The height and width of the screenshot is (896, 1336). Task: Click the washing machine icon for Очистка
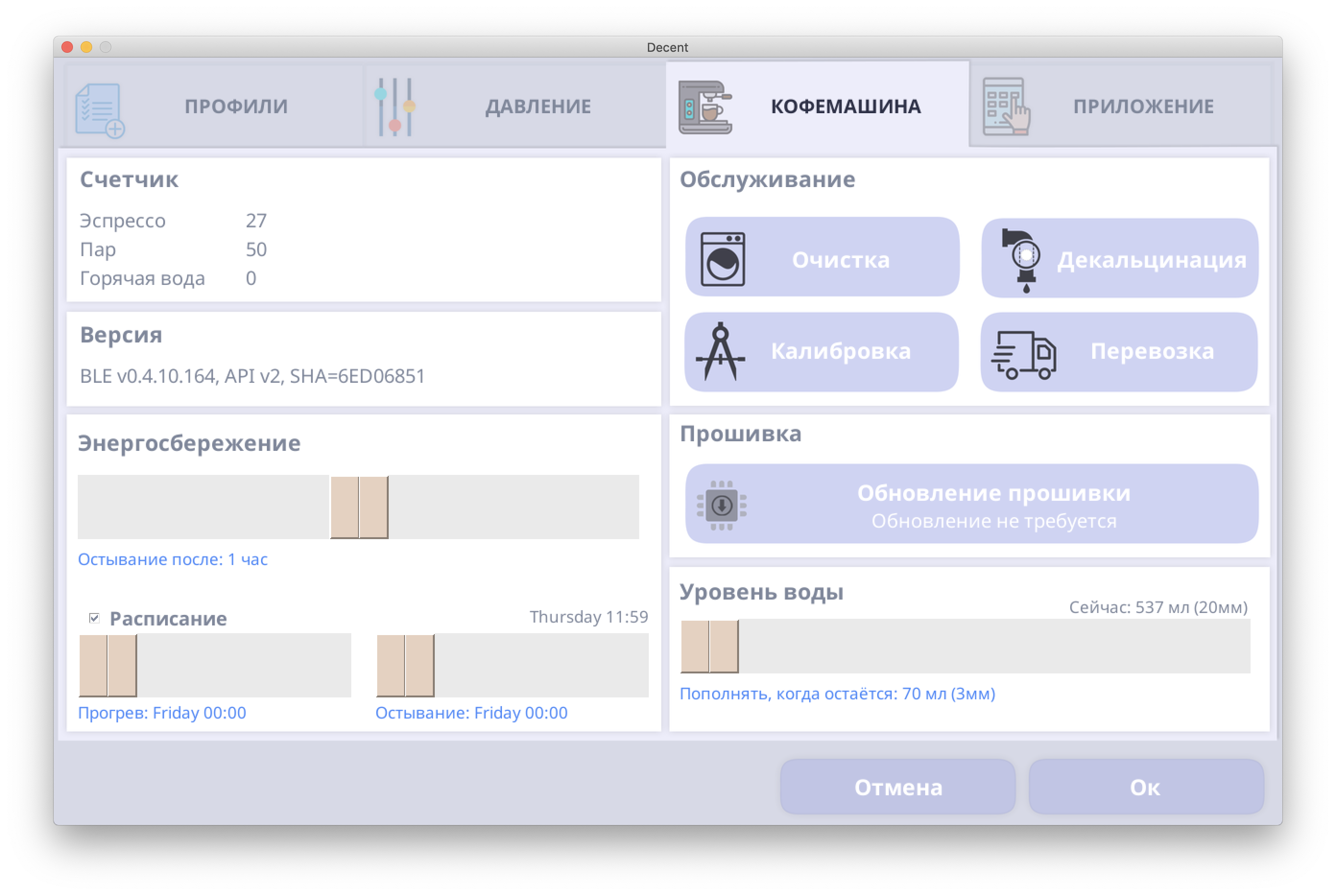tap(723, 259)
